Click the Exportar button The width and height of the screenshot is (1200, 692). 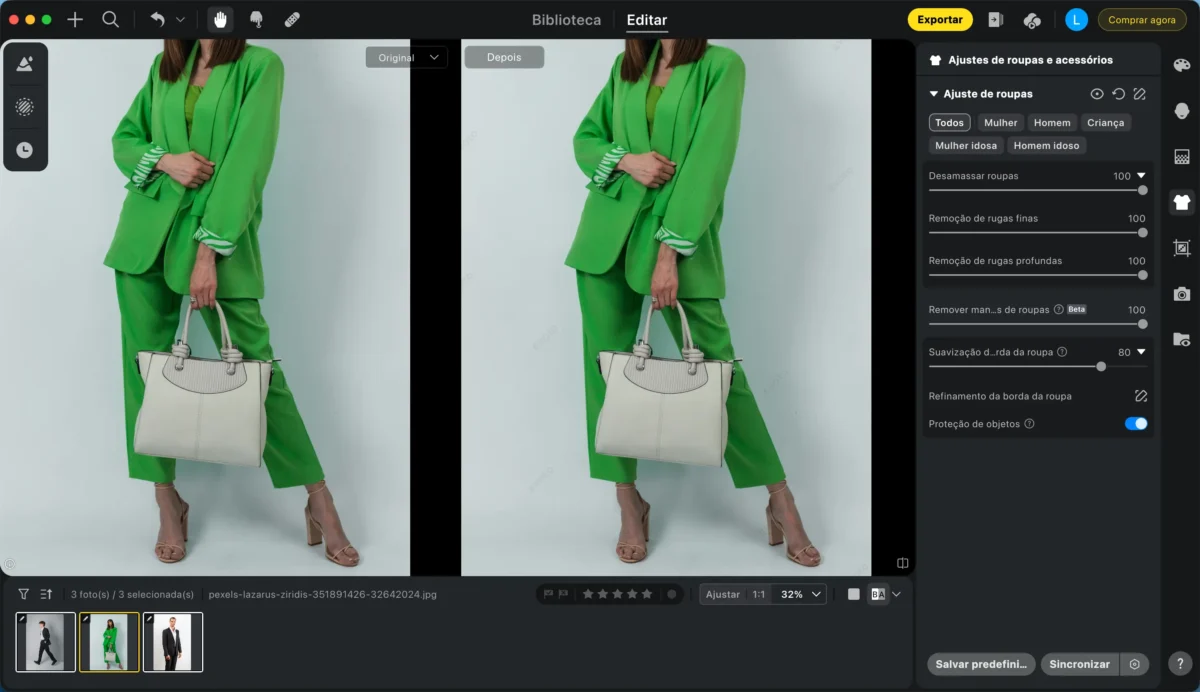940,20
